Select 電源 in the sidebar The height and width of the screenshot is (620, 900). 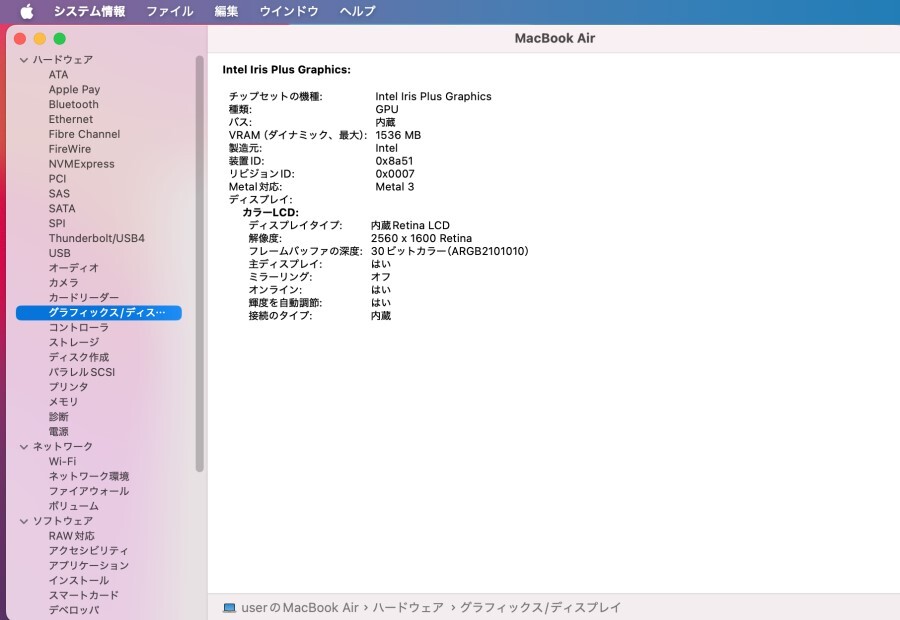pyautogui.click(x=58, y=432)
